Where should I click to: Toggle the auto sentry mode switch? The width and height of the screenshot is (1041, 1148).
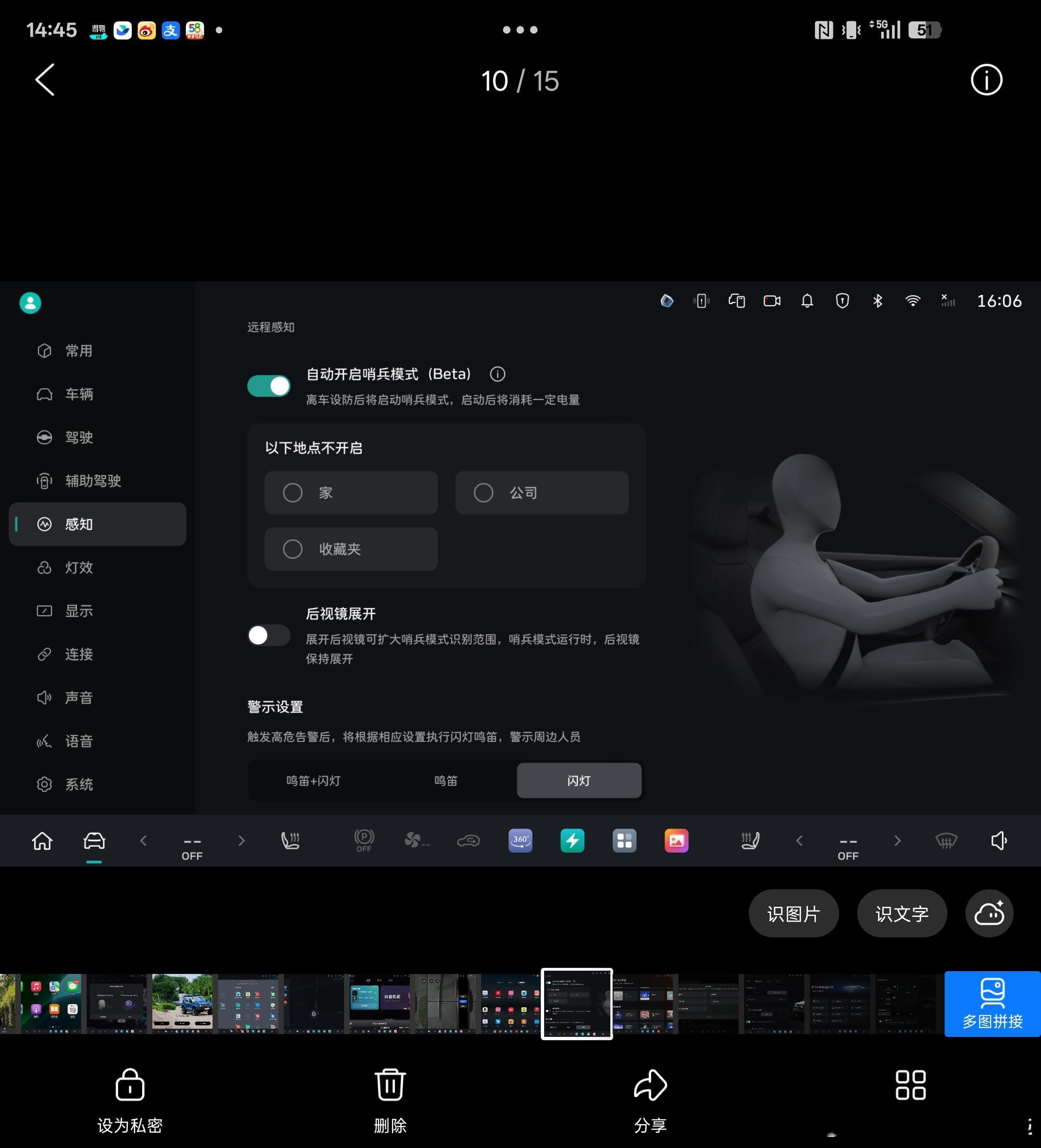click(x=269, y=386)
